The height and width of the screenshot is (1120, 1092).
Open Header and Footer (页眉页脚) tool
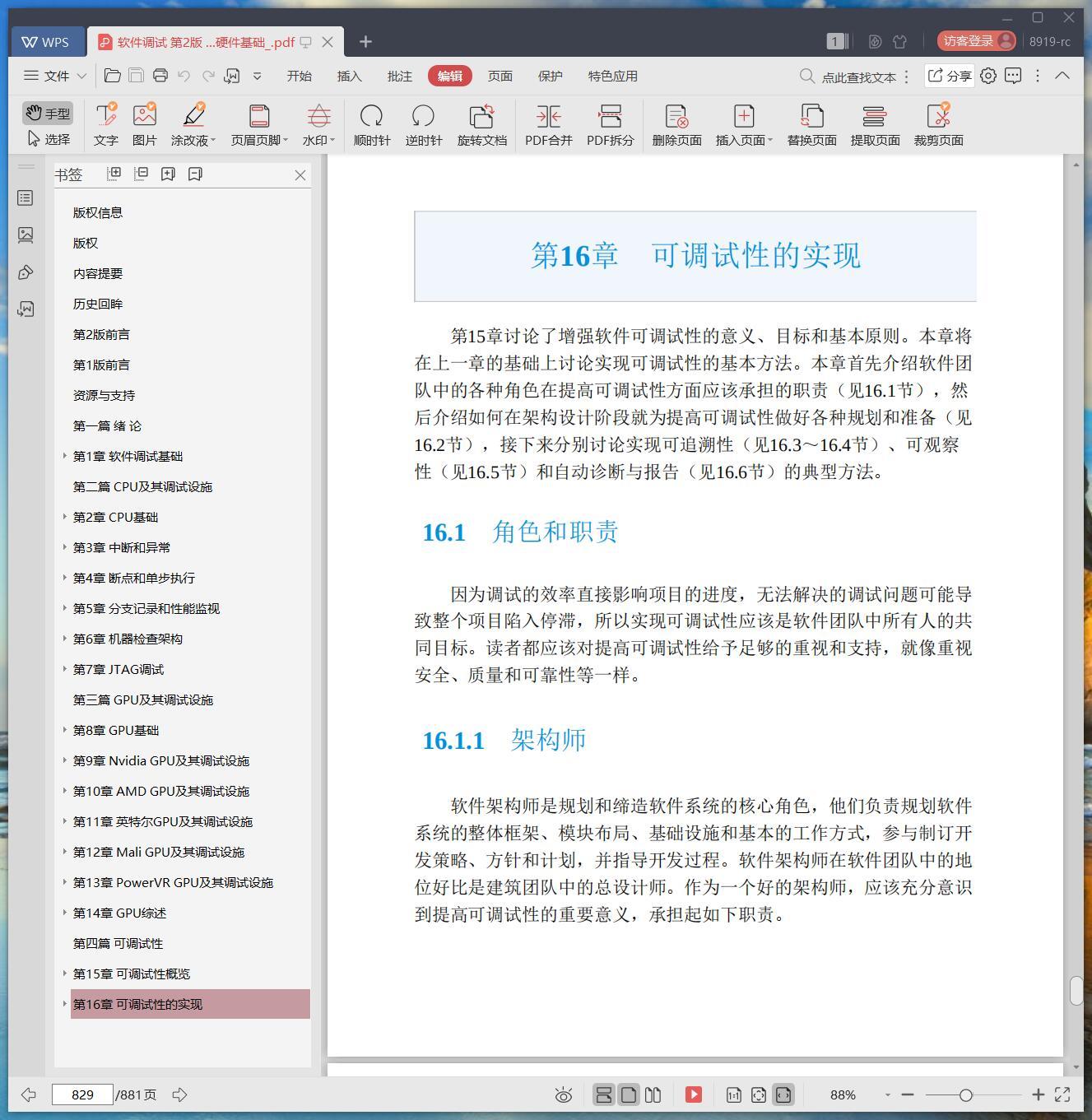pyautogui.click(x=259, y=125)
